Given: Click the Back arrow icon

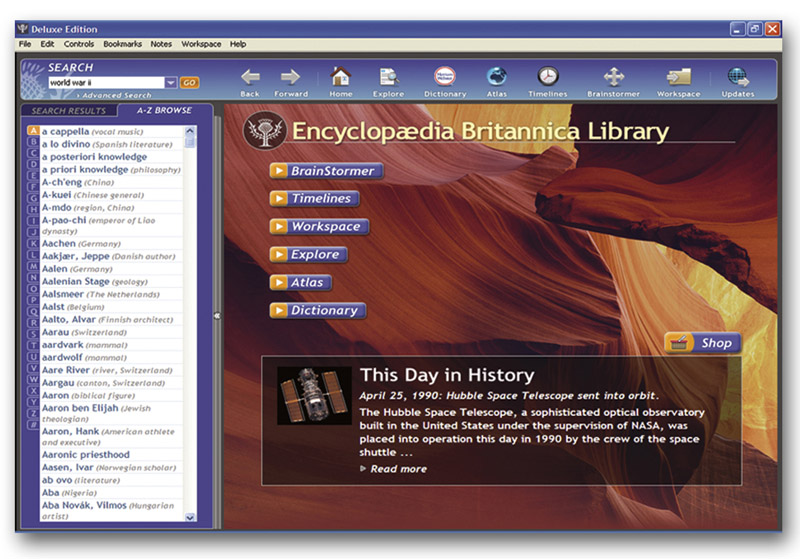Looking at the screenshot, I should 250,77.
